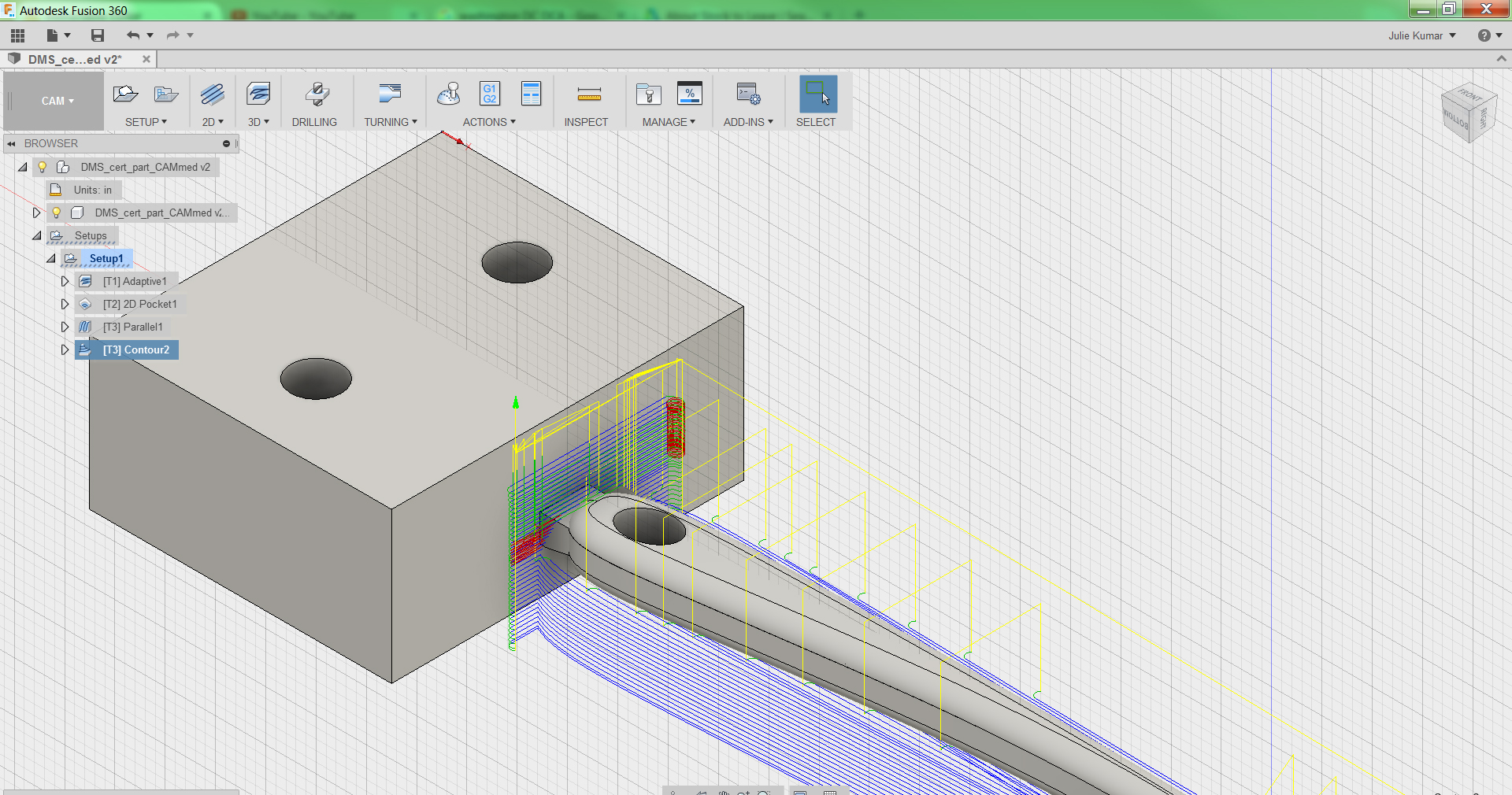Collapse the toolbar with the chevron
Image resolution: width=1512 pixels, height=795 pixels.
pyautogui.click(x=1501, y=59)
